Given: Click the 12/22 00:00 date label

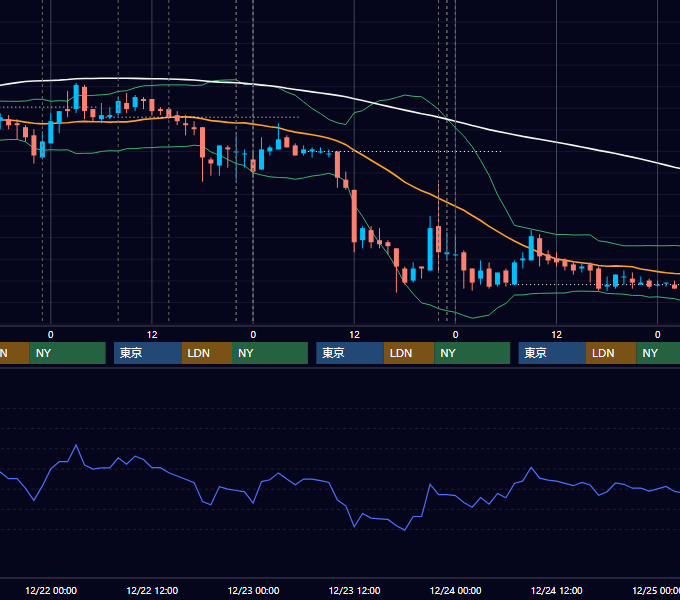Looking at the screenshot, I should [x=51, y=590].
